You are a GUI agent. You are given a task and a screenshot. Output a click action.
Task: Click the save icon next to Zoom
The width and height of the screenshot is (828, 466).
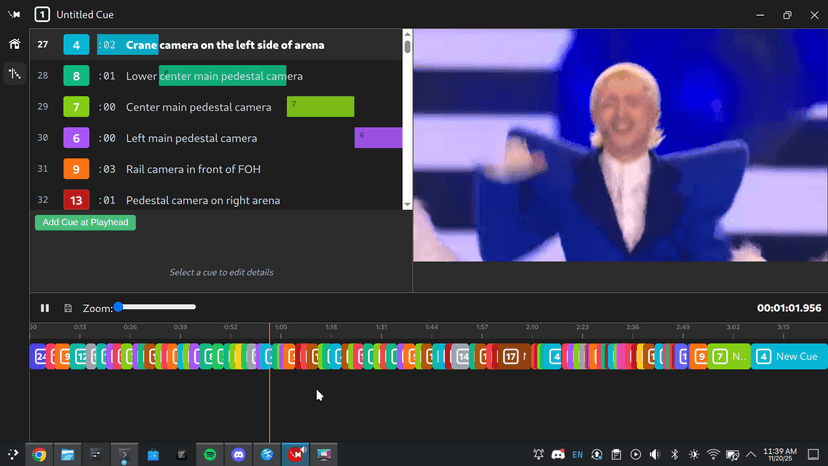pos(68,308)
